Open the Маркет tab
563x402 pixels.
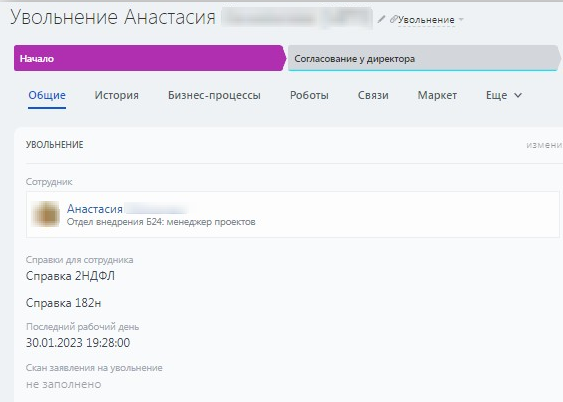tap(437, 95)
